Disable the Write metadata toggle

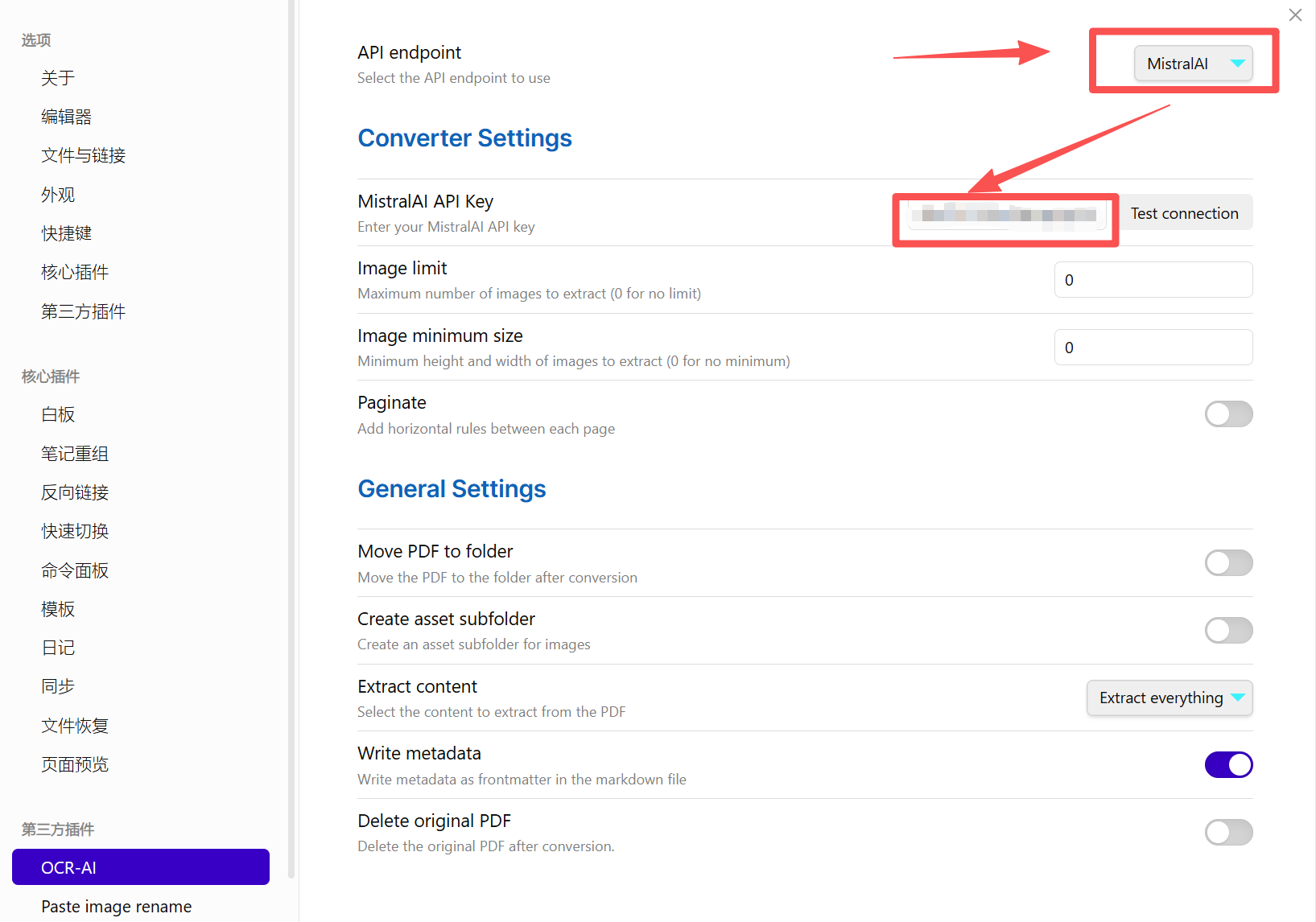click(1228, 765)
